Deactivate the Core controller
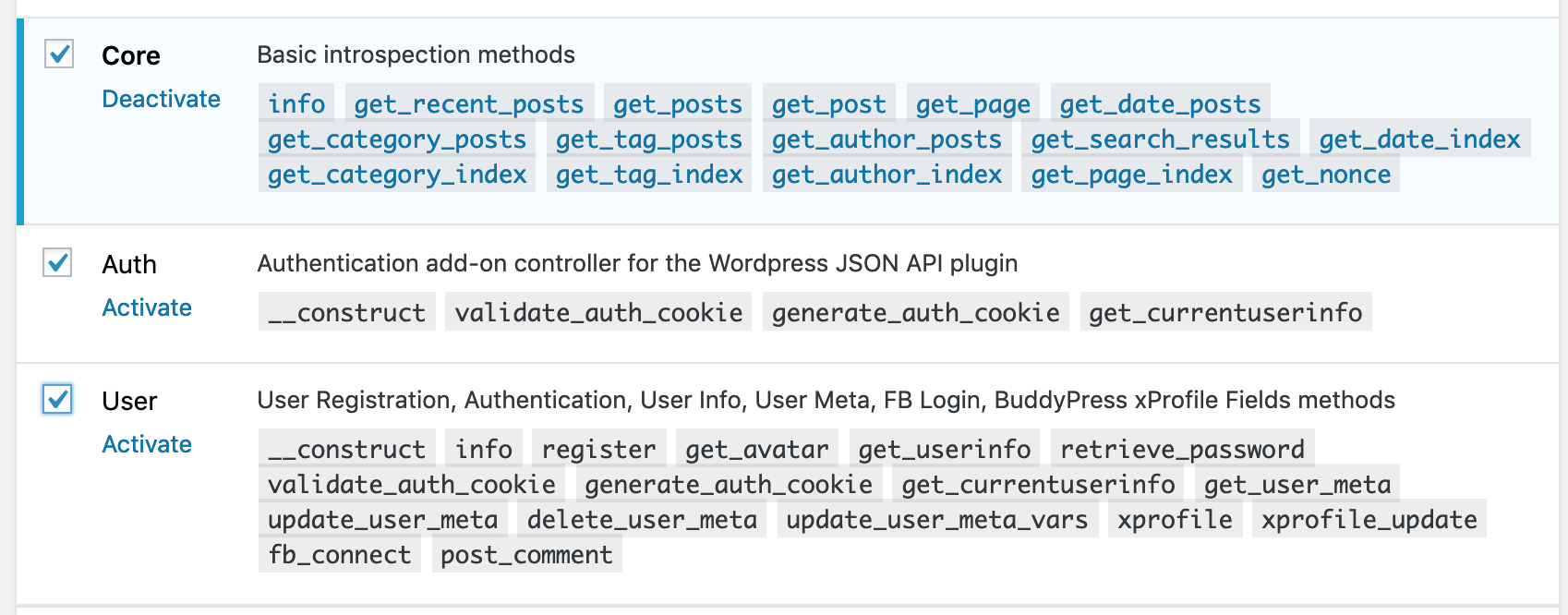The image size is (1568, 615). tap(161, 99)
